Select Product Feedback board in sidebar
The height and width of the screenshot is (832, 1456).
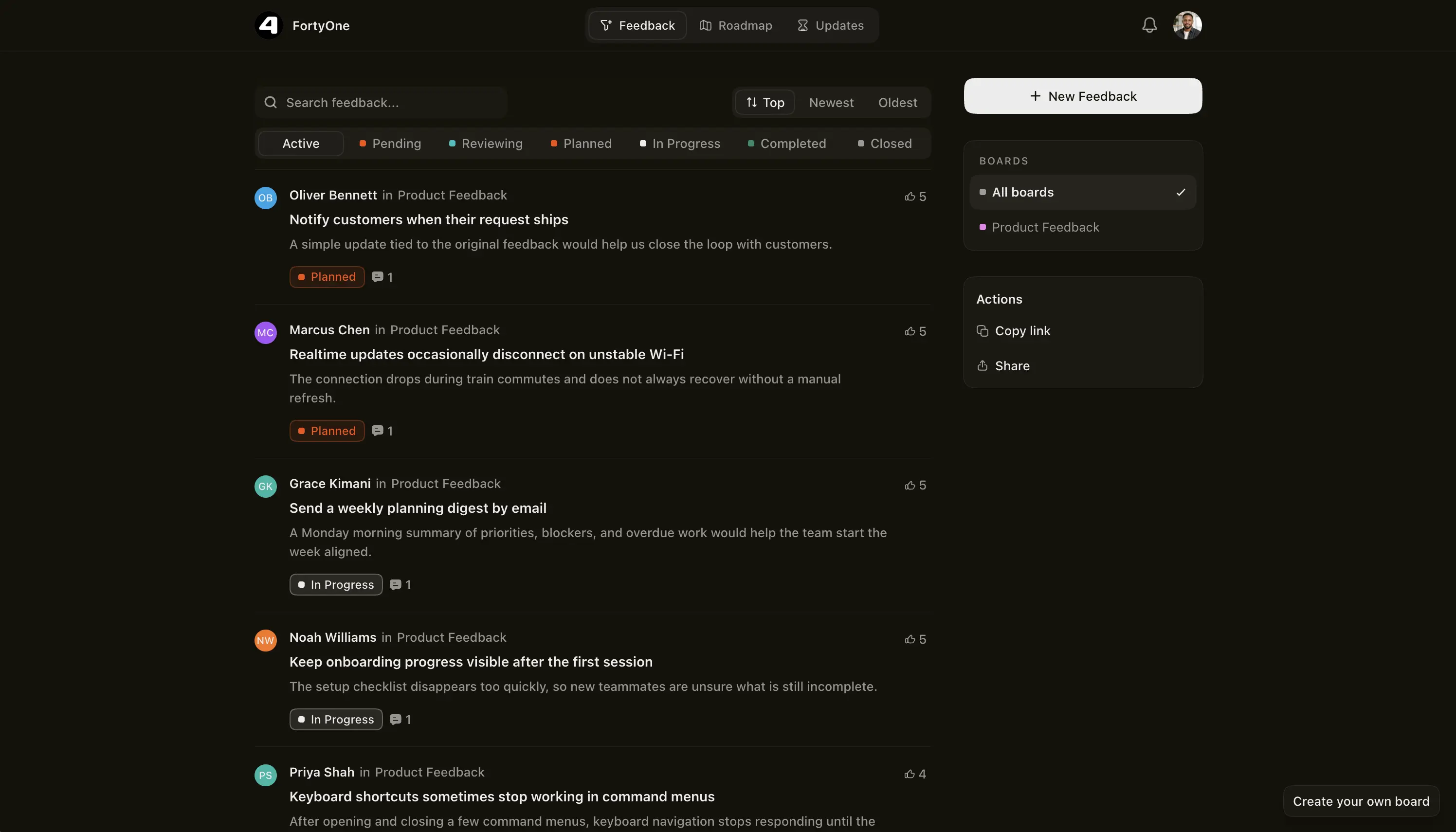(x=1083, y=227)
